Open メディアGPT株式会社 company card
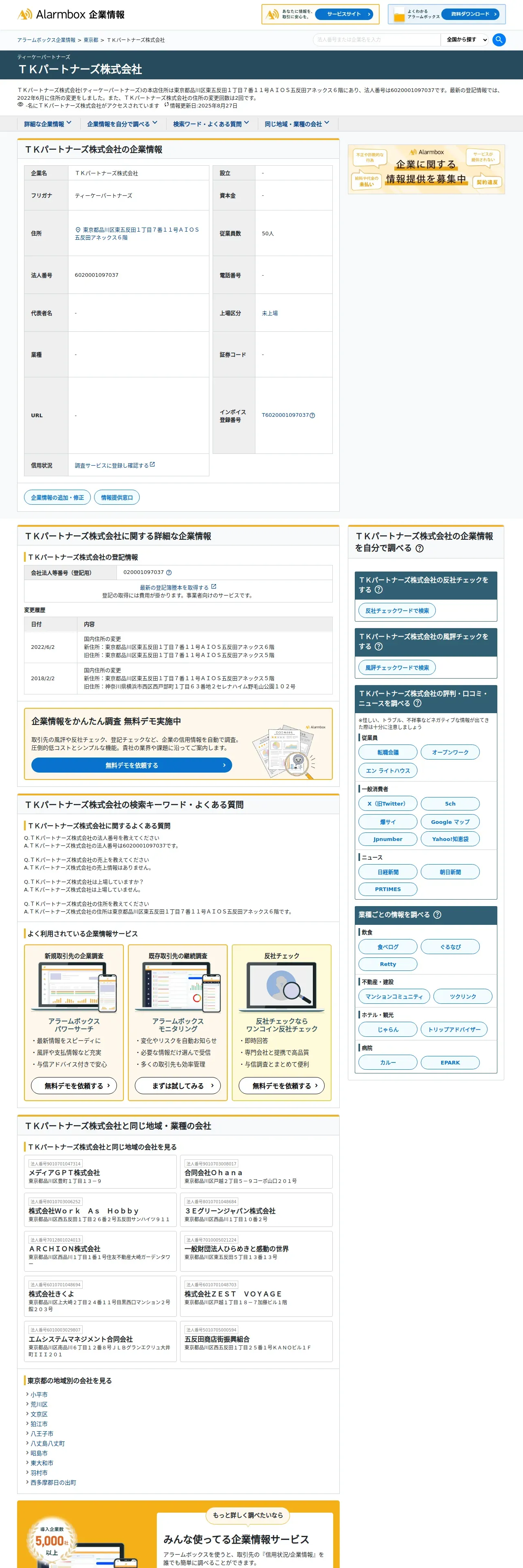Screen dimensions: 523x1568 (x=101, y=1172)
